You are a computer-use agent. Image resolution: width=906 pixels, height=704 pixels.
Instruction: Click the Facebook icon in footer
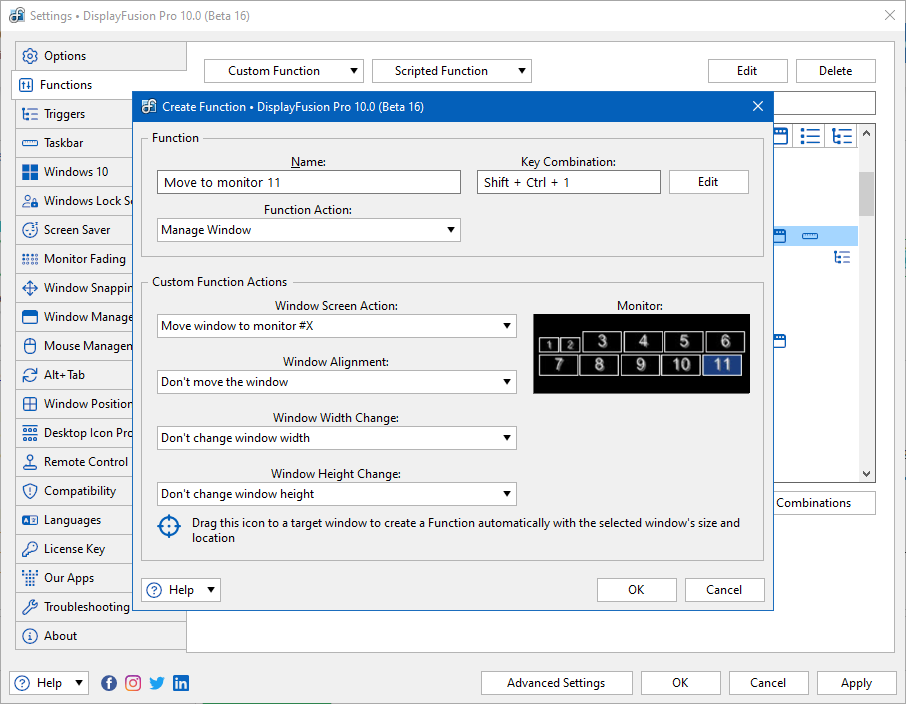point(109,683)
